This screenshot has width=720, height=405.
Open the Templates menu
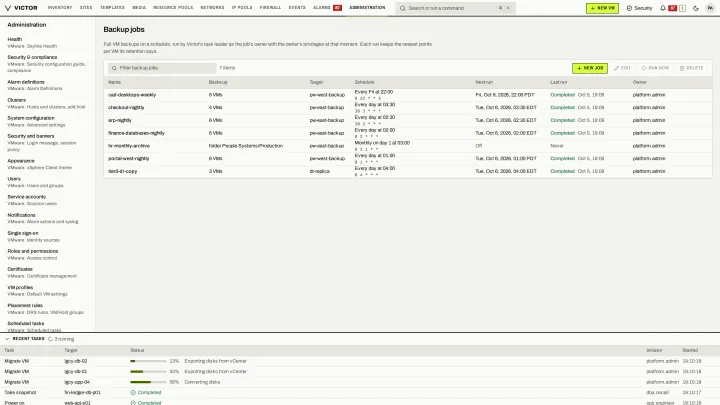point(112,8)
